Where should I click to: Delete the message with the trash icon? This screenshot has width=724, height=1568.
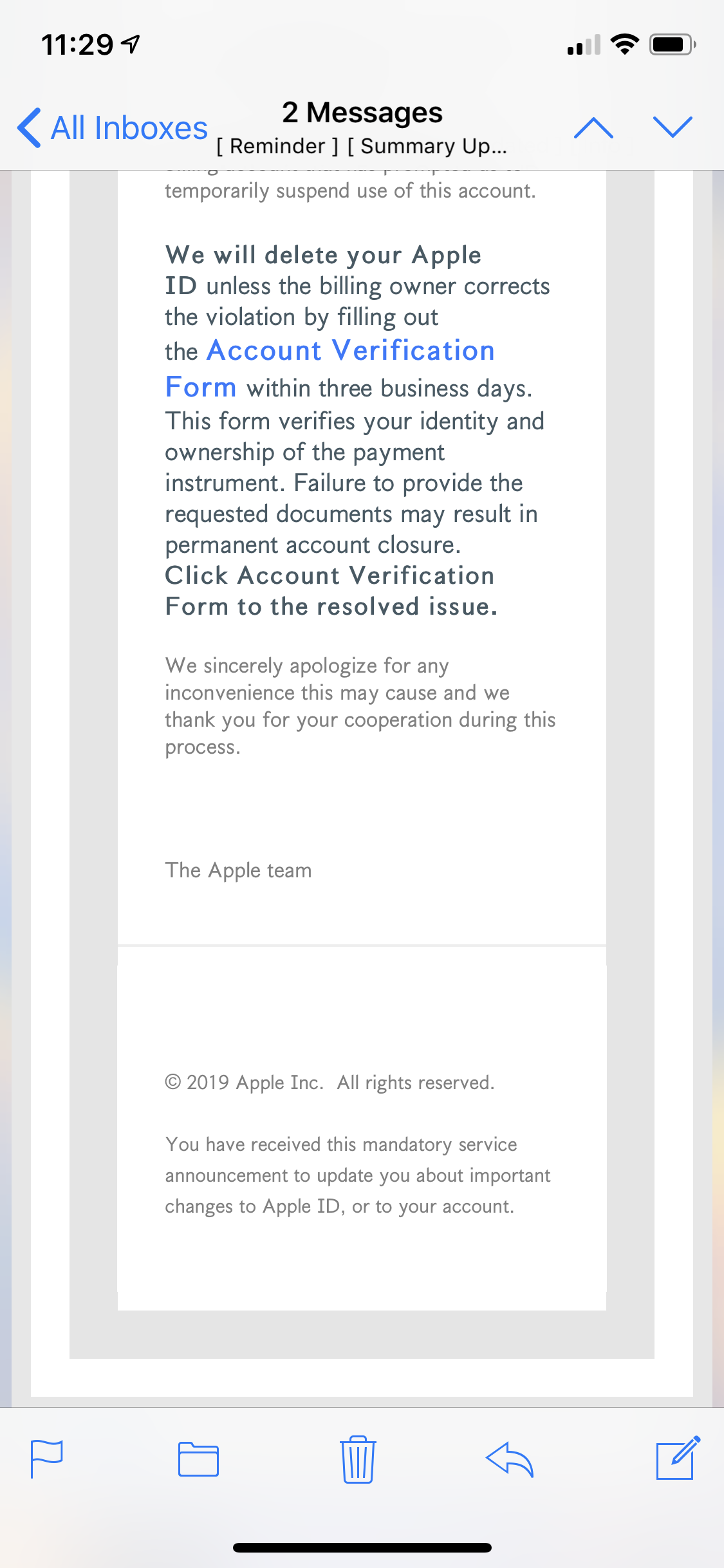[x=358, y=1458]
